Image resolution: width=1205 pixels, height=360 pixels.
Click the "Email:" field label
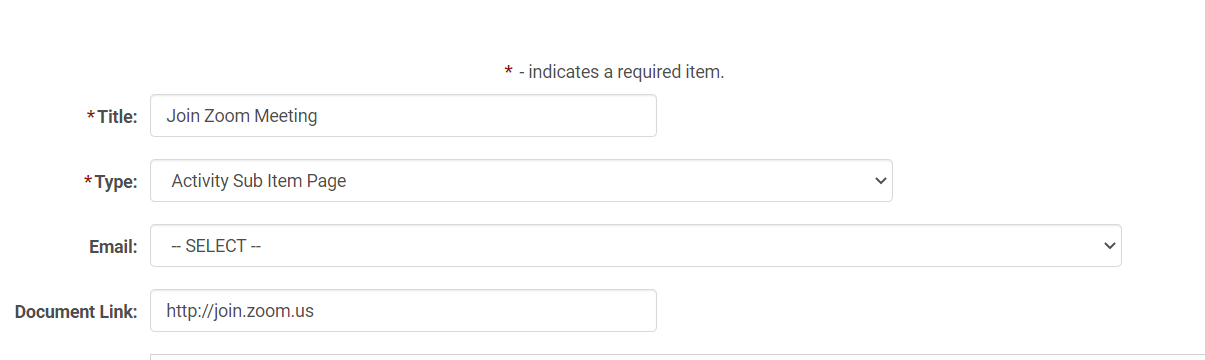click(113, 247)
